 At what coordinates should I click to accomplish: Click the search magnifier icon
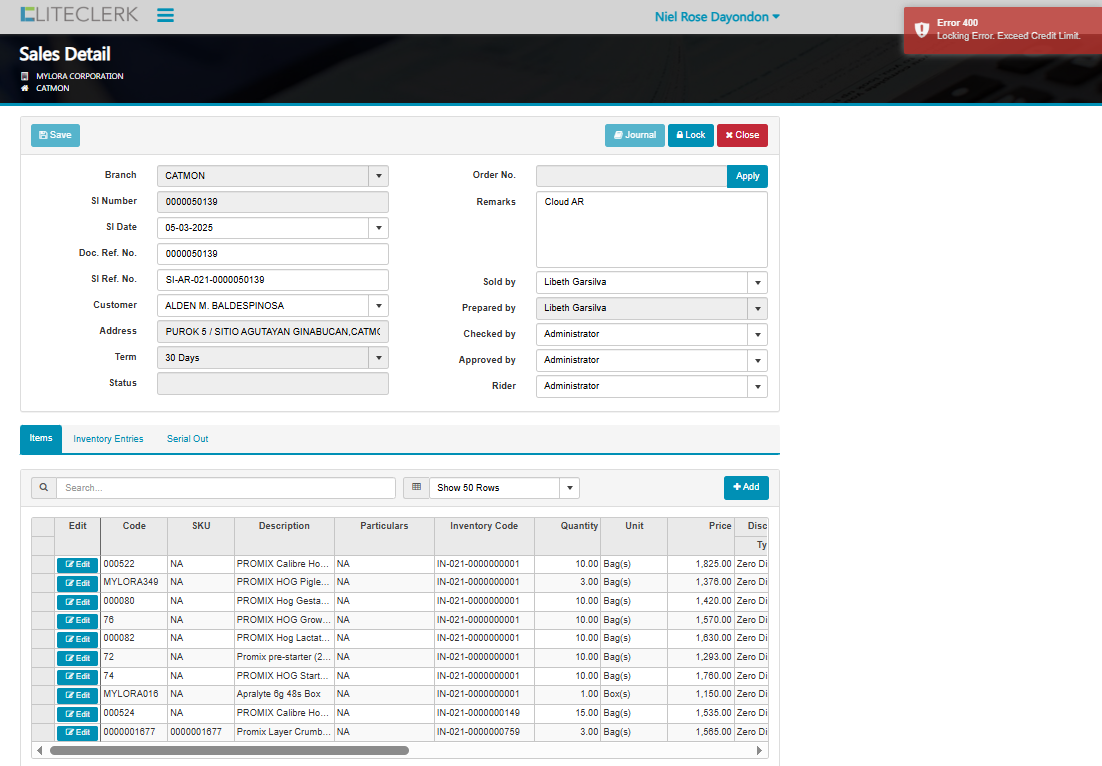[44, 488]
